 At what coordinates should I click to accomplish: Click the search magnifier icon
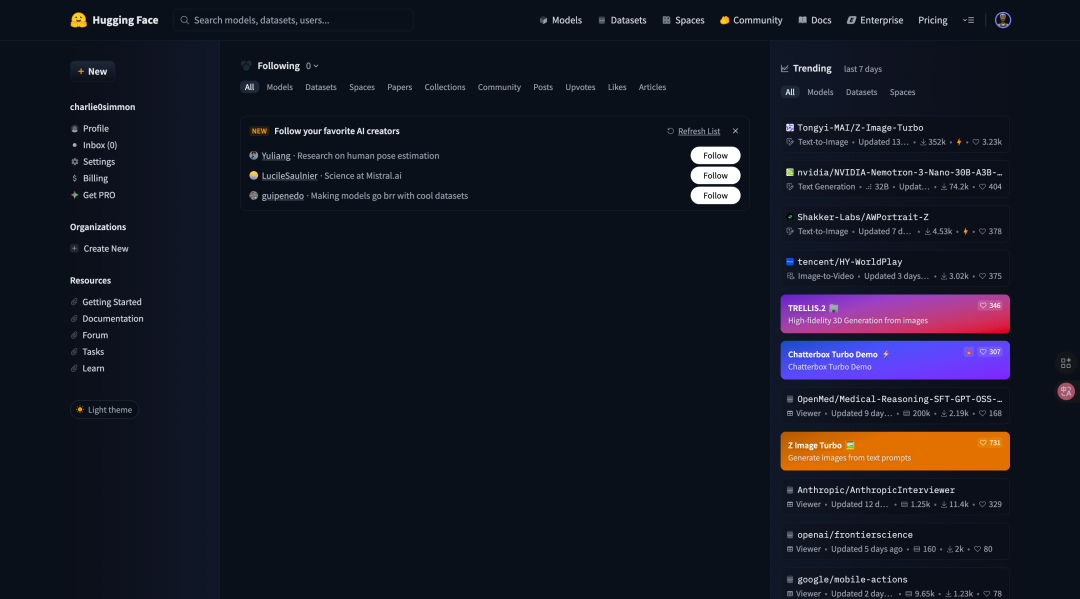click(185, 20)
